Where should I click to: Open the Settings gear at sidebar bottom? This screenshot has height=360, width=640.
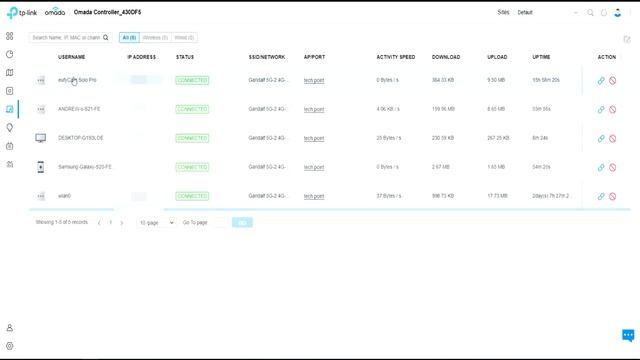point(10,346)
